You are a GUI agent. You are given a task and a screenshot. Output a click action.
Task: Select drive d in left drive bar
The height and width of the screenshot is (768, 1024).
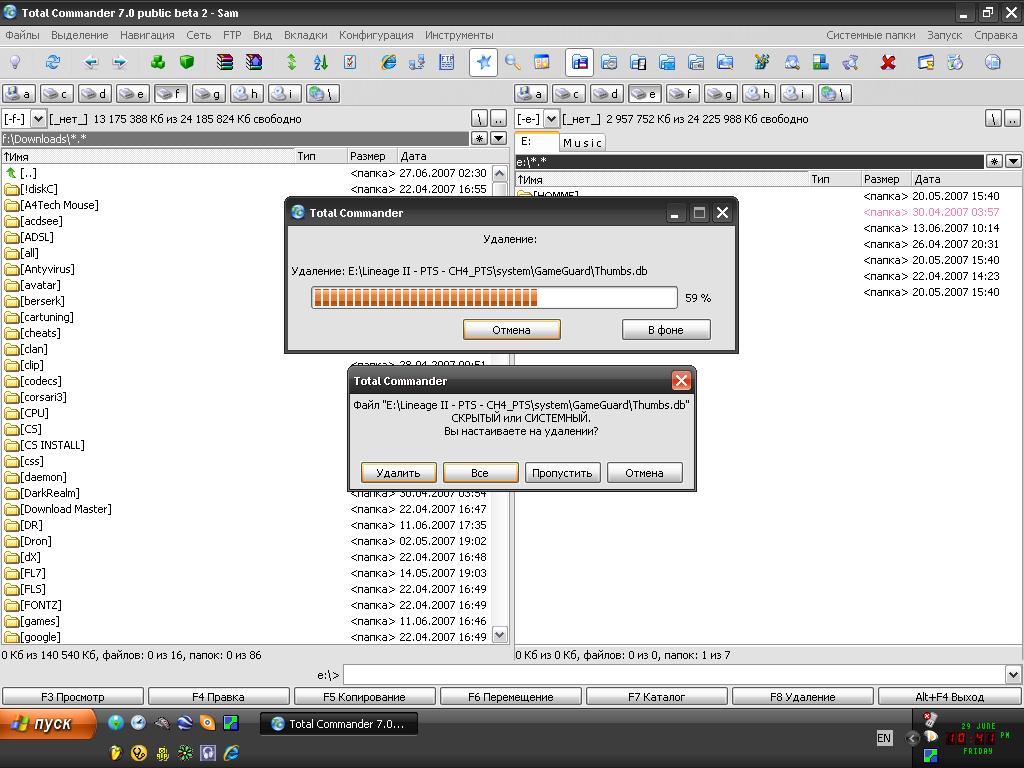[x=95, y=94]
